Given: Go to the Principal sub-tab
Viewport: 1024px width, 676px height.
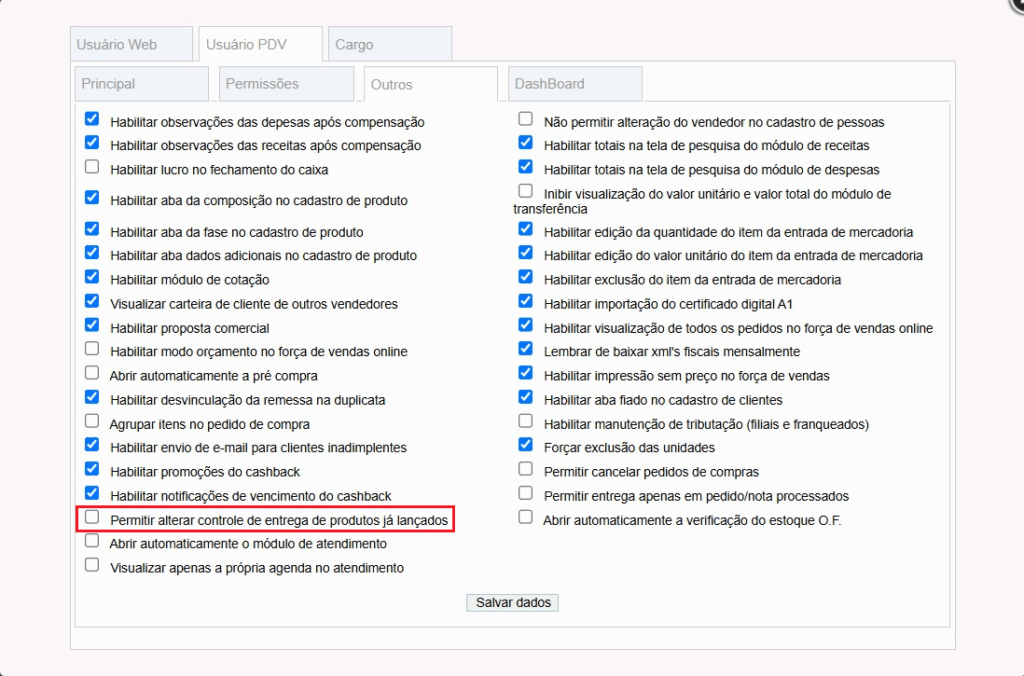Looking at the screenshot, I should (x=142, y=84).
